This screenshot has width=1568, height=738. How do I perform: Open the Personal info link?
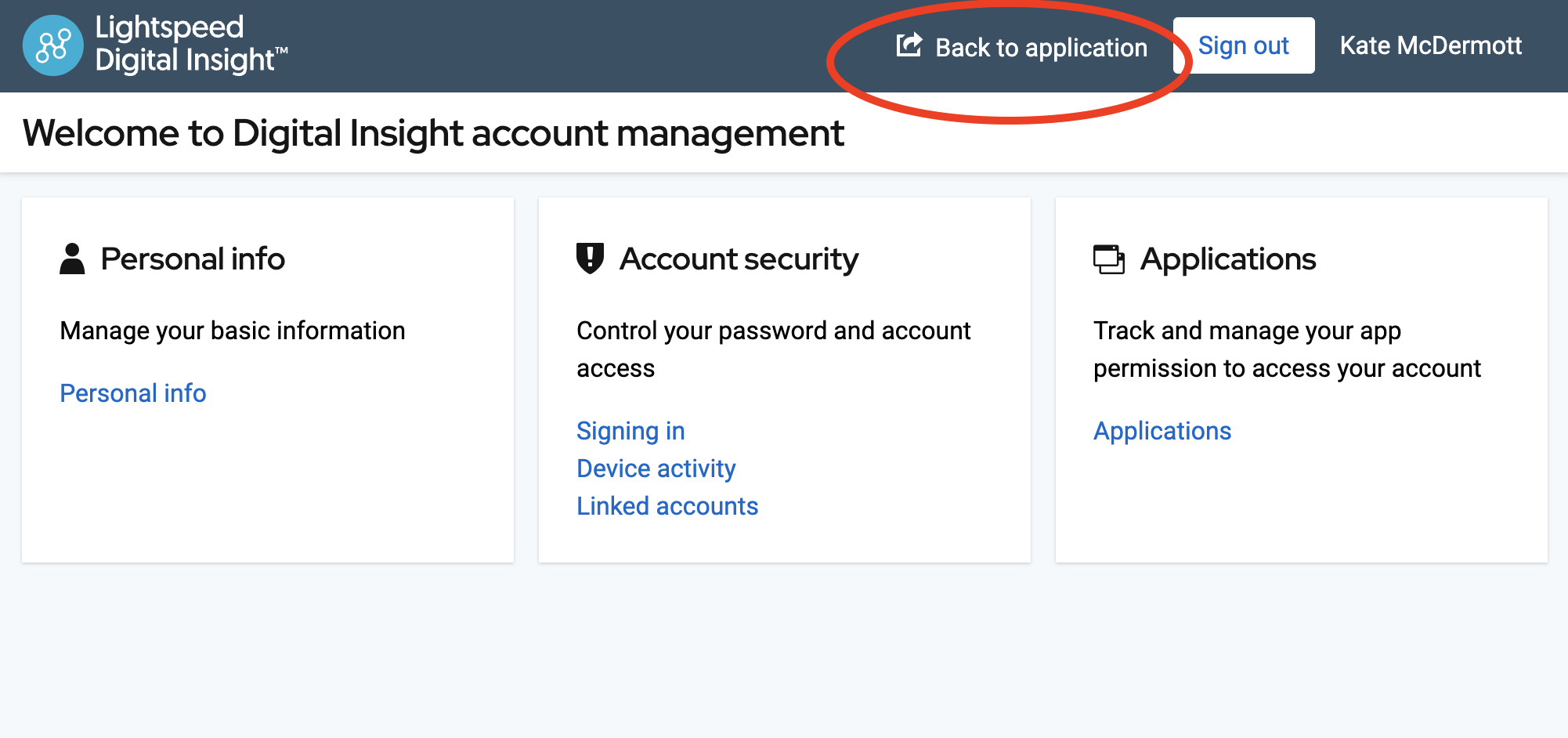click(132, 393)
